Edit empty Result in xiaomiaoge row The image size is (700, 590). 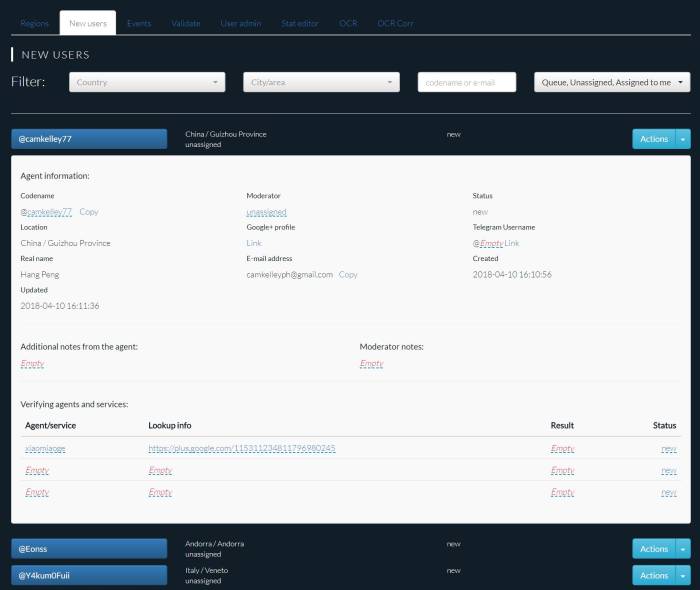click(562, 448)
